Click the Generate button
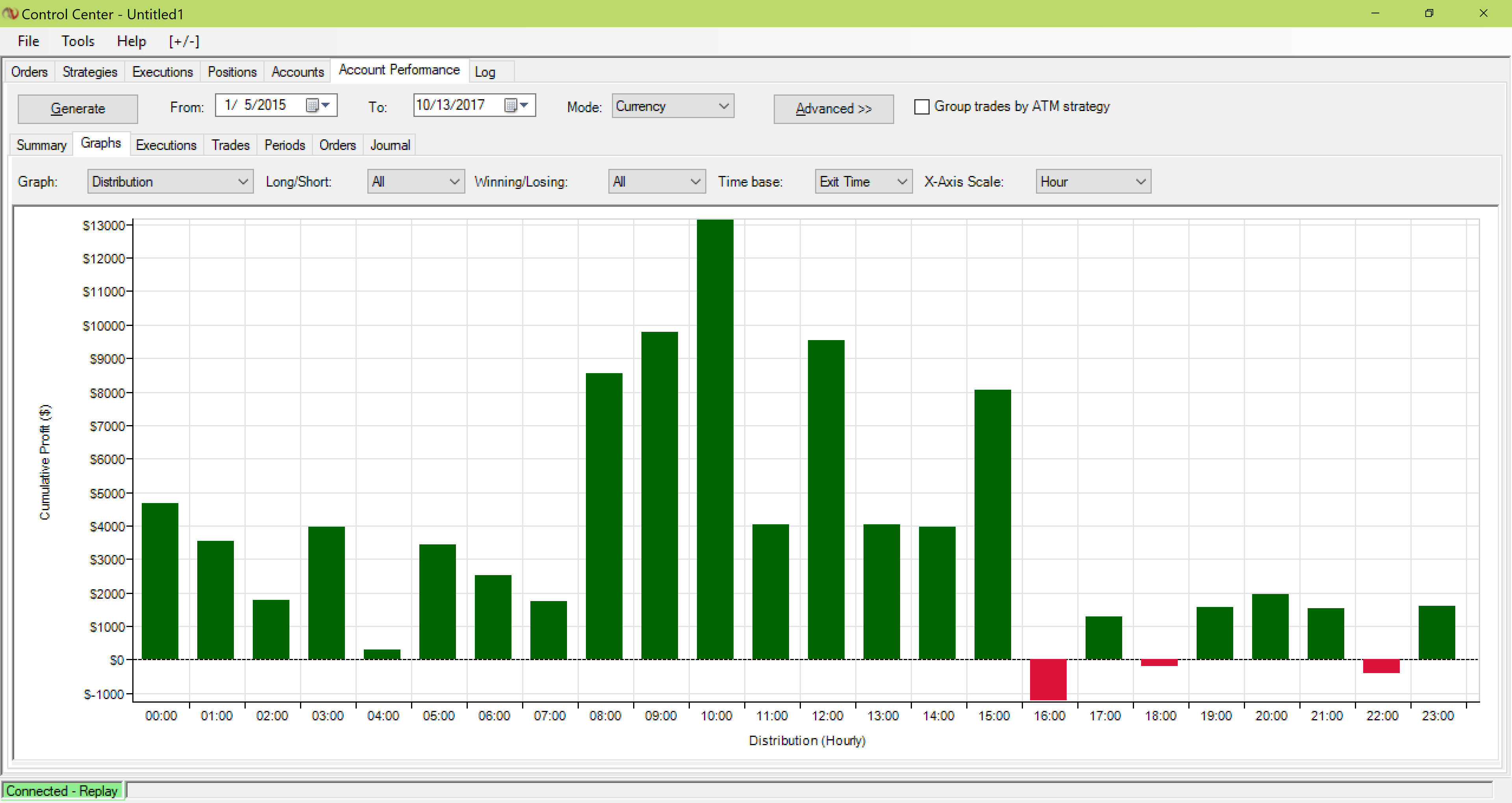 click(78, 109)
